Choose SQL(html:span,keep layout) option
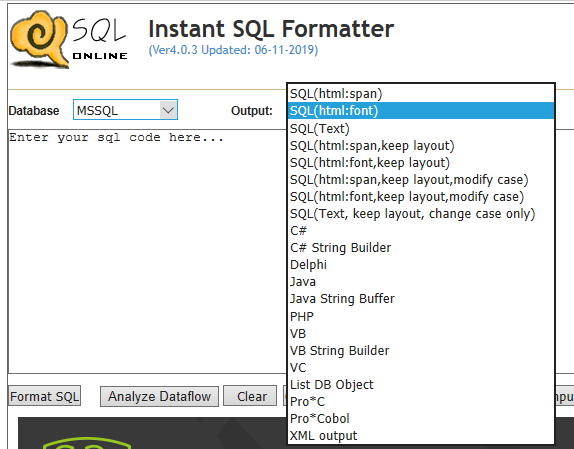Viewport: 574px width, 449px height. pyautogui.click(x=421, y=146)
